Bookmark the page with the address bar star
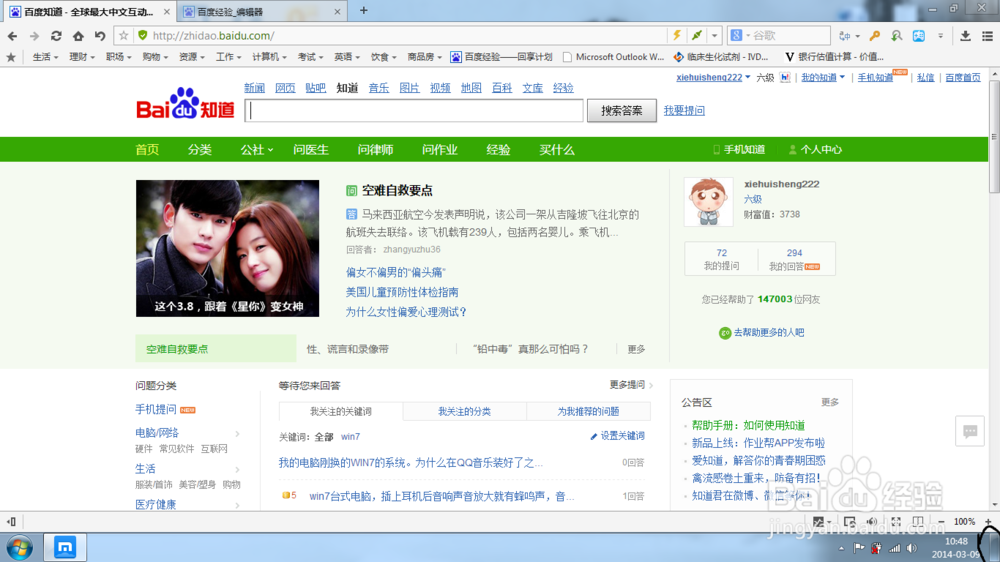Viewport: 1000px width, 562px height. click(124, 36)
